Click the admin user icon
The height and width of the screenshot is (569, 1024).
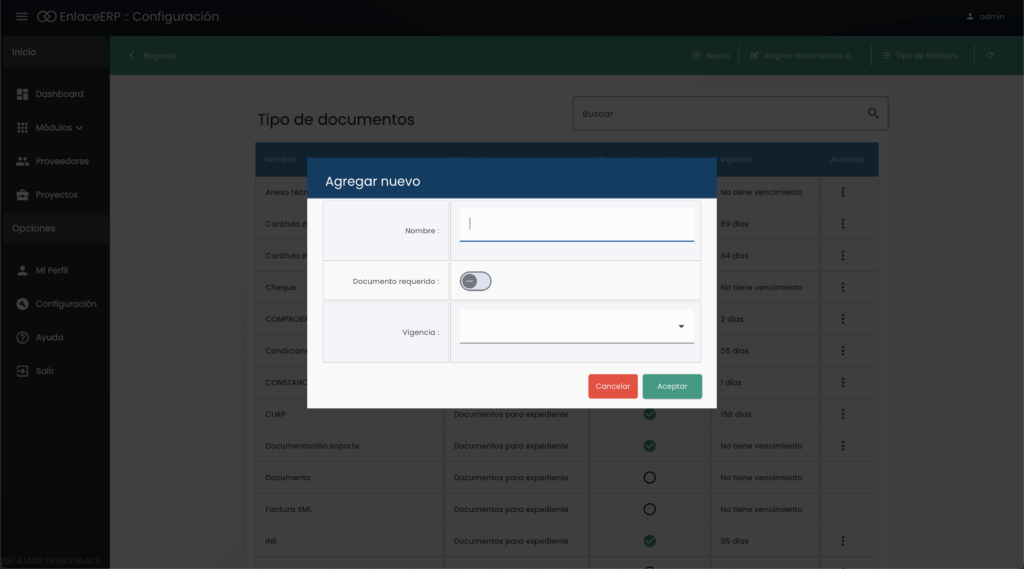(x=969, y=17)
